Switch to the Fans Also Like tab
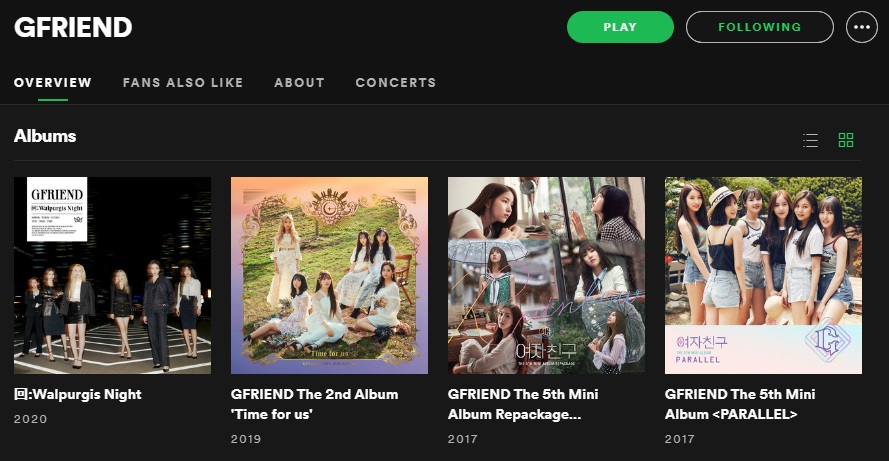 pos(183,83)
